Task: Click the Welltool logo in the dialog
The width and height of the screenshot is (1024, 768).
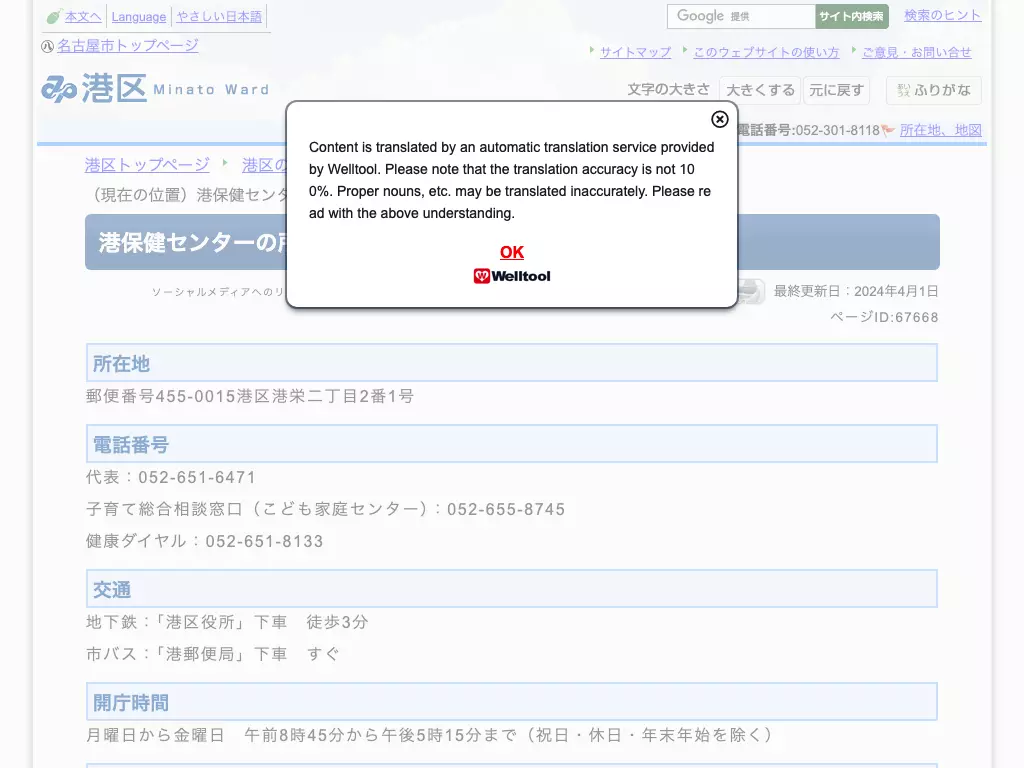Action: click(512, 276)
